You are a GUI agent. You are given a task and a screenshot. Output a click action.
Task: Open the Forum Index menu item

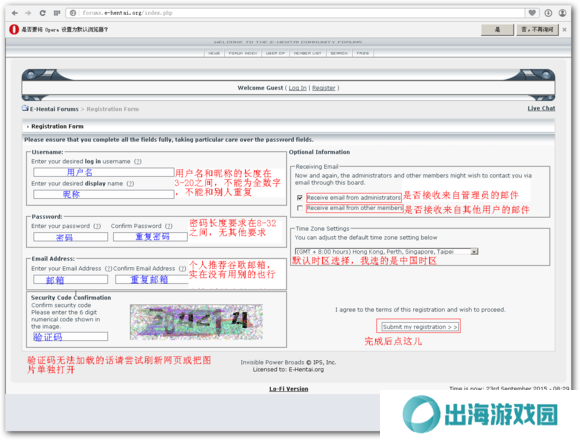pos(243,53)
